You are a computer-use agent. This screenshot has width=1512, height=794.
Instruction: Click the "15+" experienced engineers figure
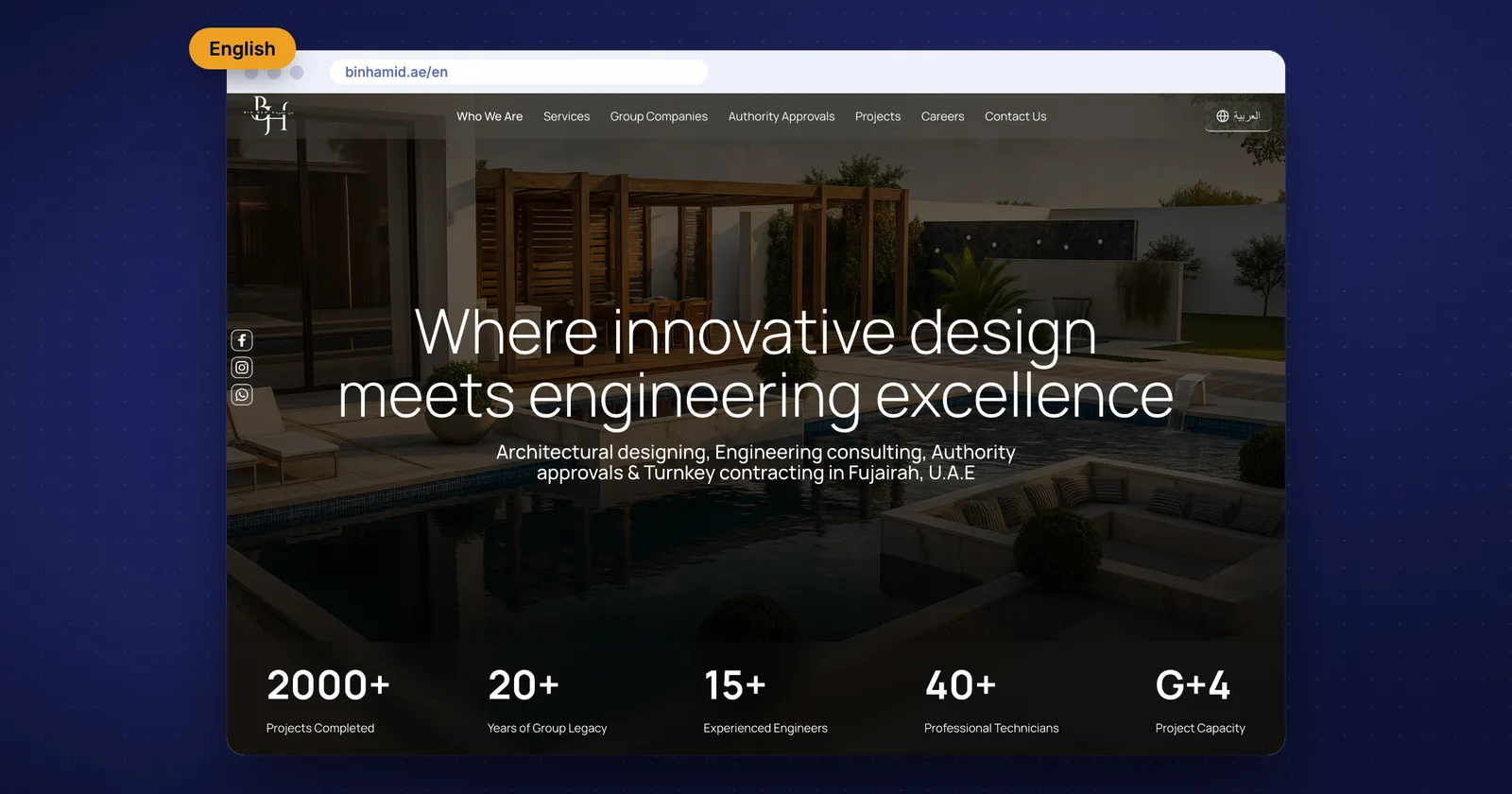pyautogui.click(x=734, y=685)
